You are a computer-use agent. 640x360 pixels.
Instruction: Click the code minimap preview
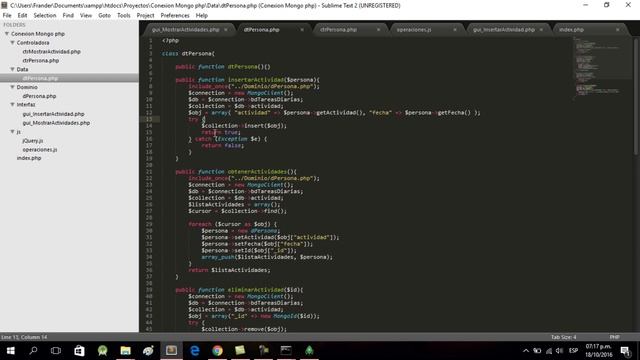(599, 67)
